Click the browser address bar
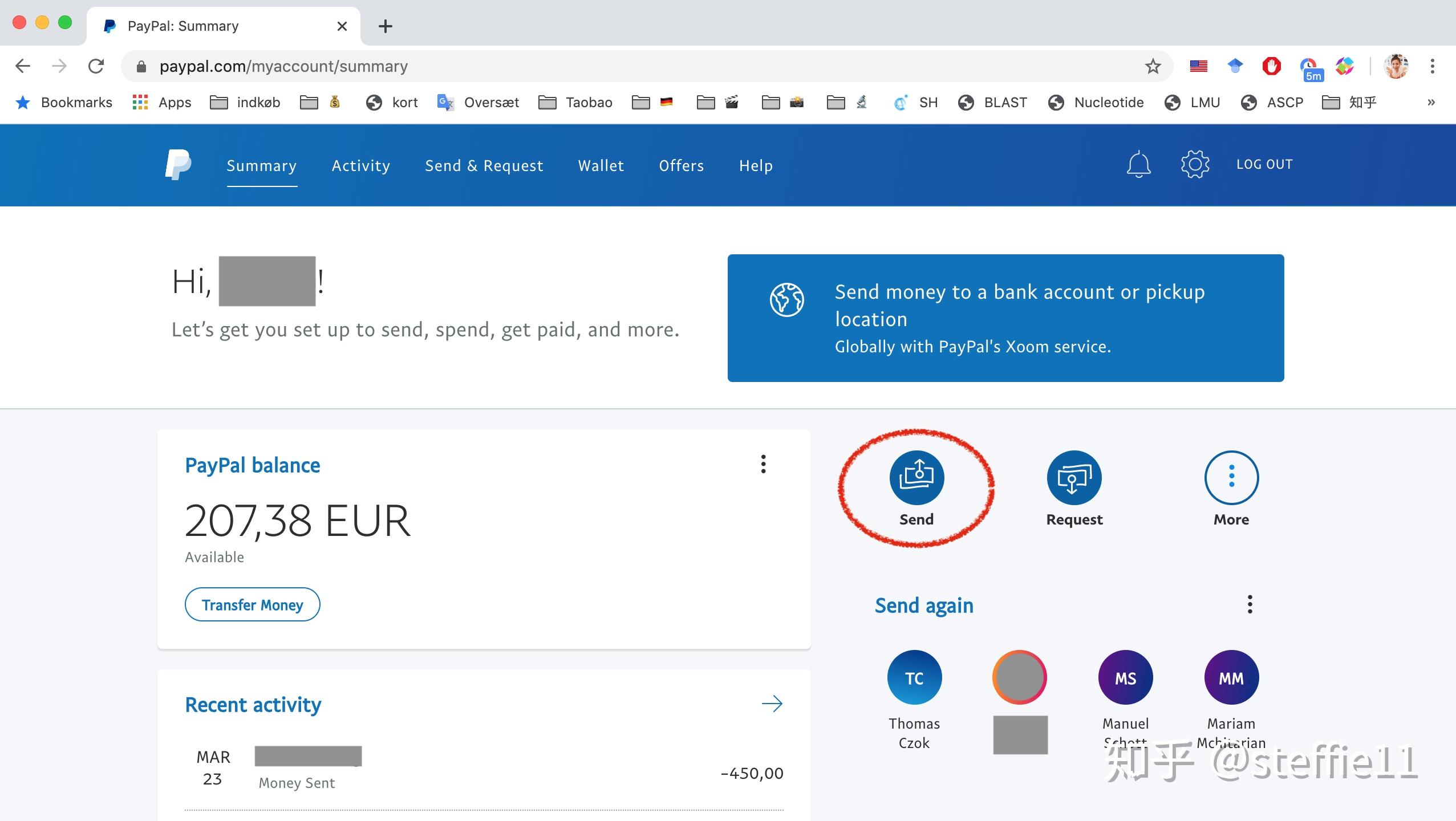Viewport: 1456px width, 821px height. 627,67
